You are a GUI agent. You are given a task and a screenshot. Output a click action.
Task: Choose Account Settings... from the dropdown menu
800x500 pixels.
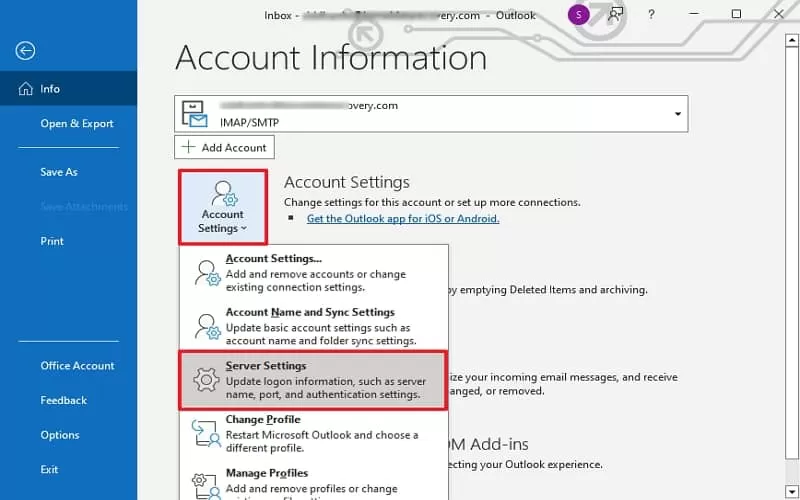(314, 272)
